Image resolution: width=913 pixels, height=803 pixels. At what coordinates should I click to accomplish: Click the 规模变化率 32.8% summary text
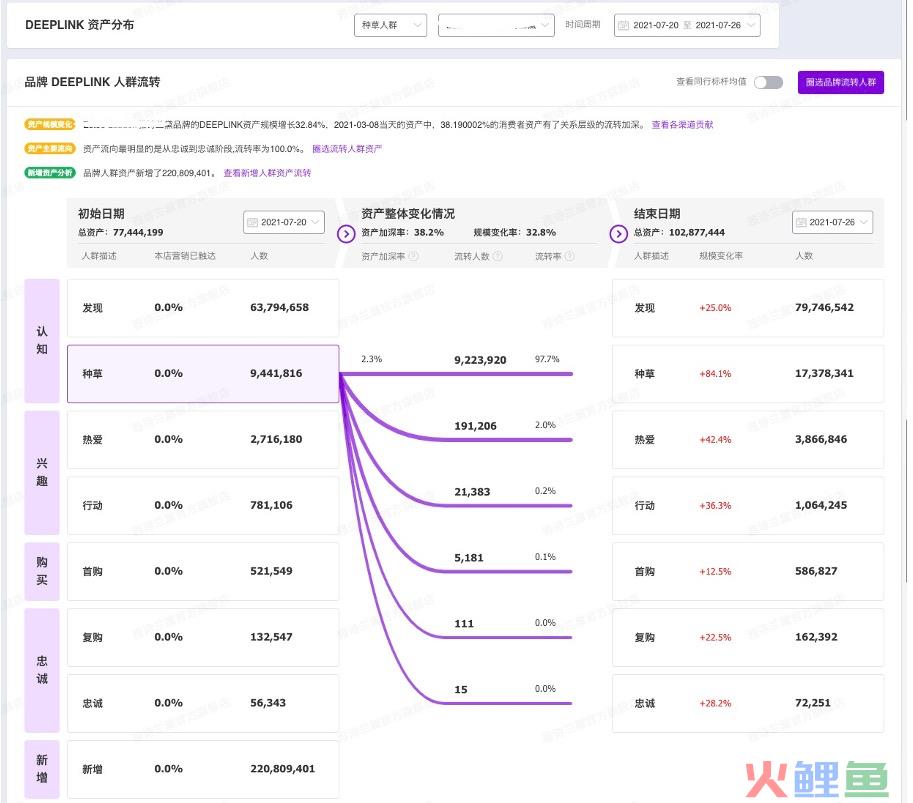pos(514,232)
